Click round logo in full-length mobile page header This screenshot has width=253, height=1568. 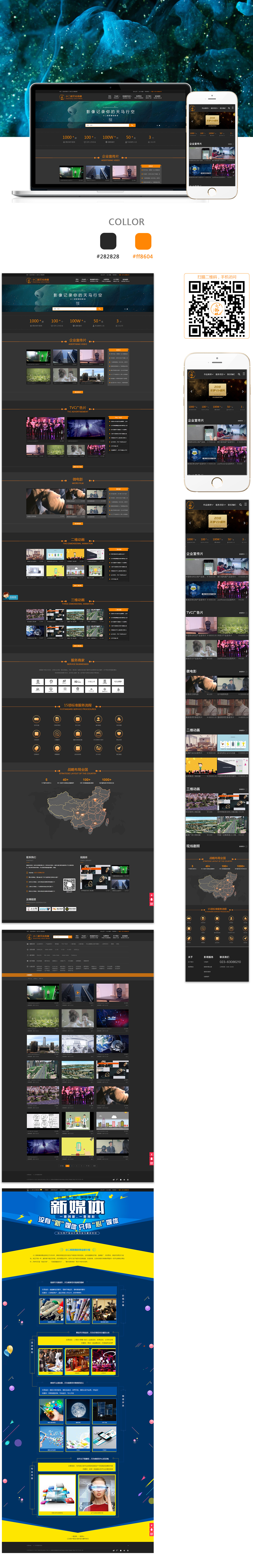pos(190,505)
